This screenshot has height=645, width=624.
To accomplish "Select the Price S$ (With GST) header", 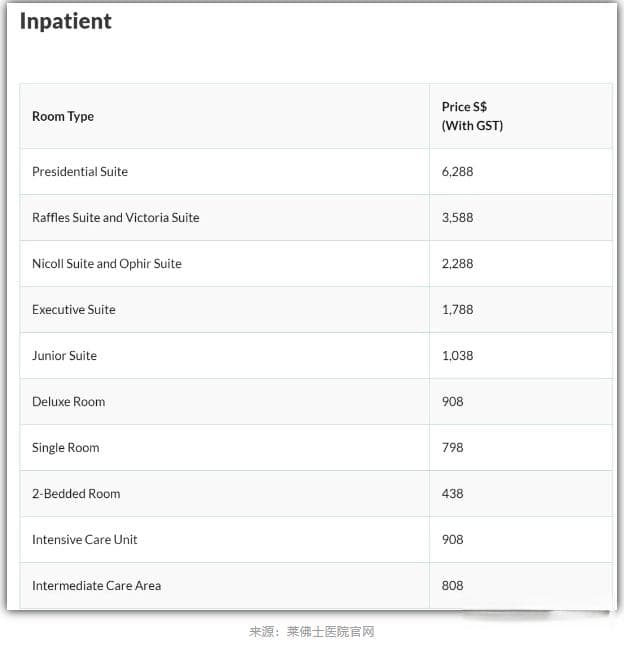I will click(x=472, y=116).
